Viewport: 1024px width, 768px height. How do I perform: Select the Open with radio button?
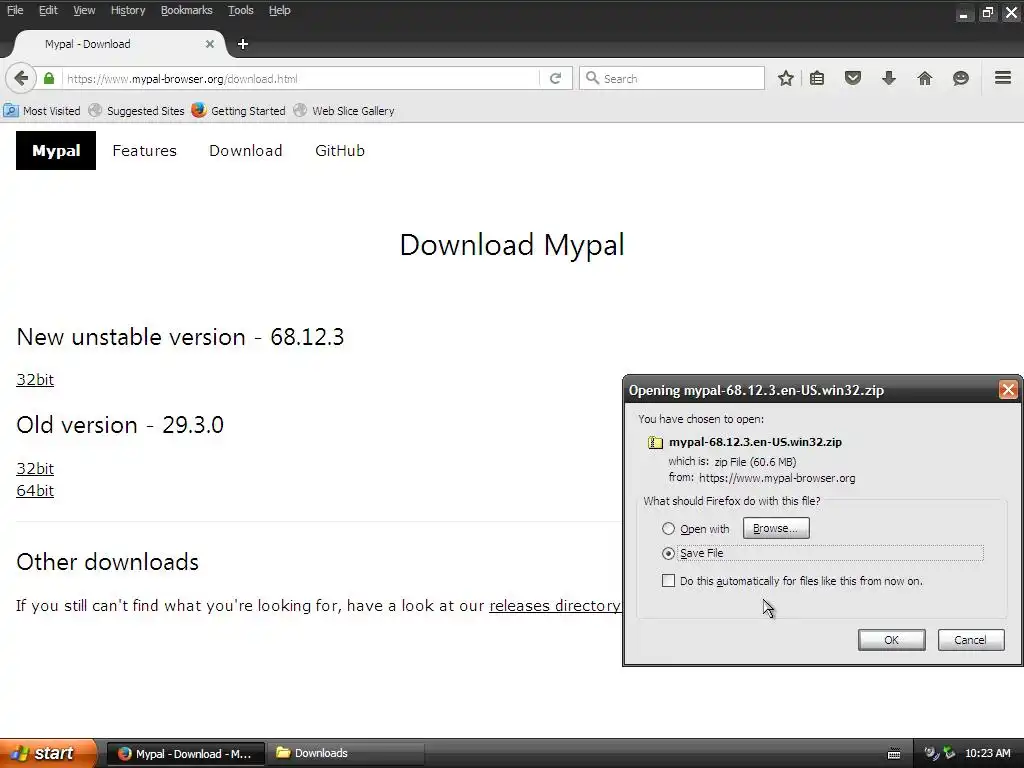click(668, 528)
